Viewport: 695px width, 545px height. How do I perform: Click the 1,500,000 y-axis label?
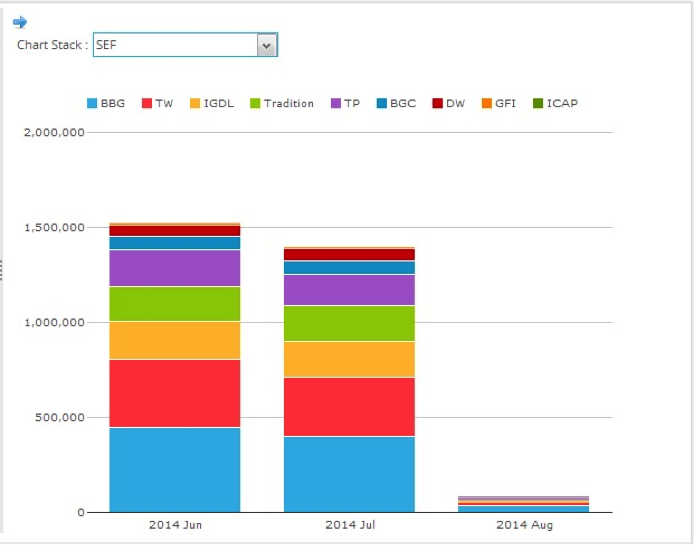(x=54, y=228)
